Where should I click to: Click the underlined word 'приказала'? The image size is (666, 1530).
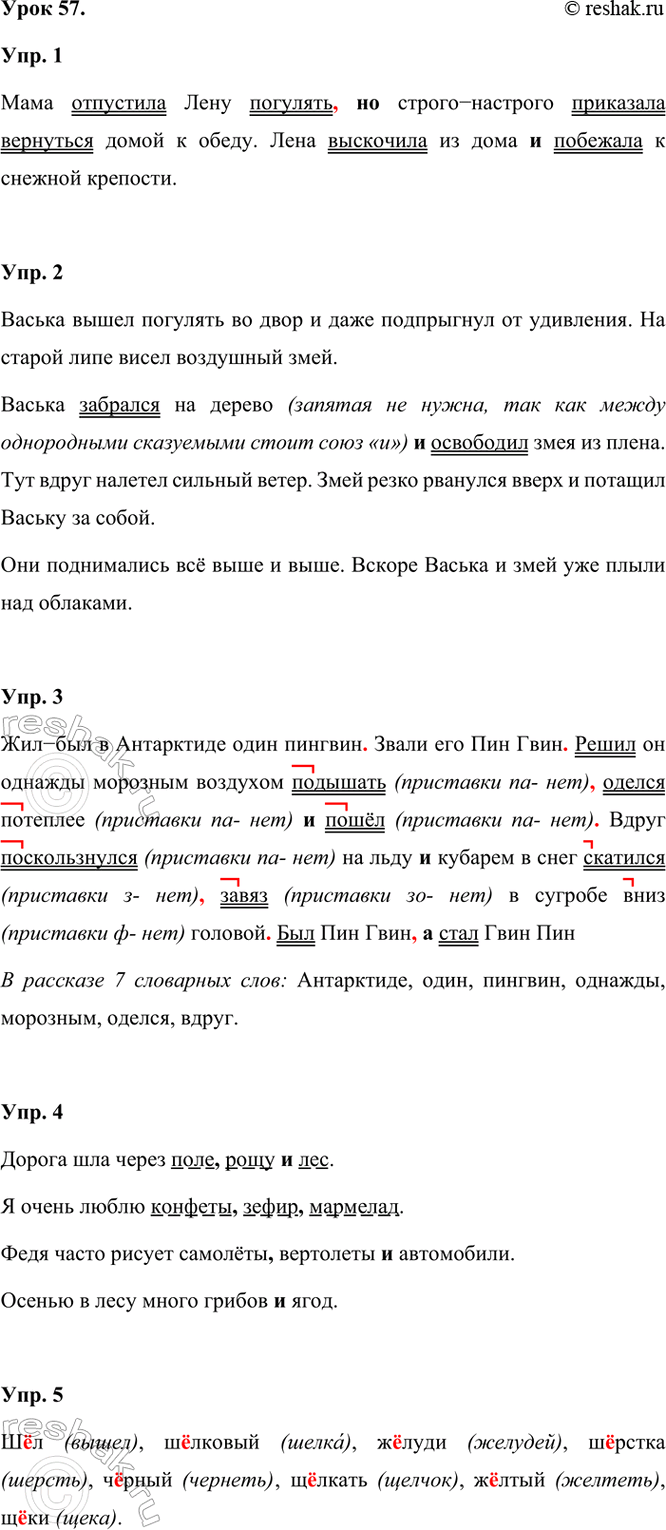pos(617,103)
